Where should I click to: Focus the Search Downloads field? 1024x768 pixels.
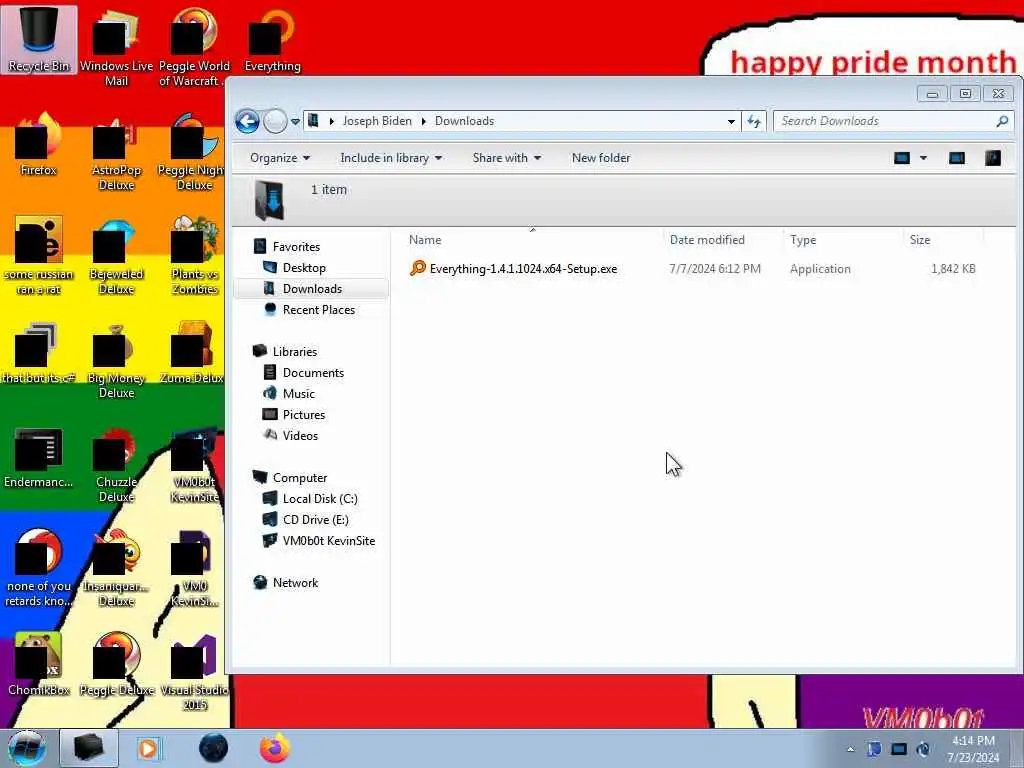coord(886,121)
